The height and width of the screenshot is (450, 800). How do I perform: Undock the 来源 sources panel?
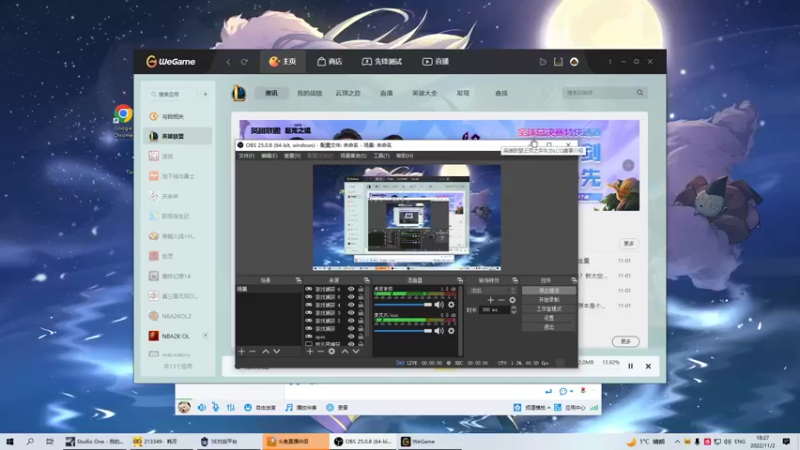tap(366, 280)
